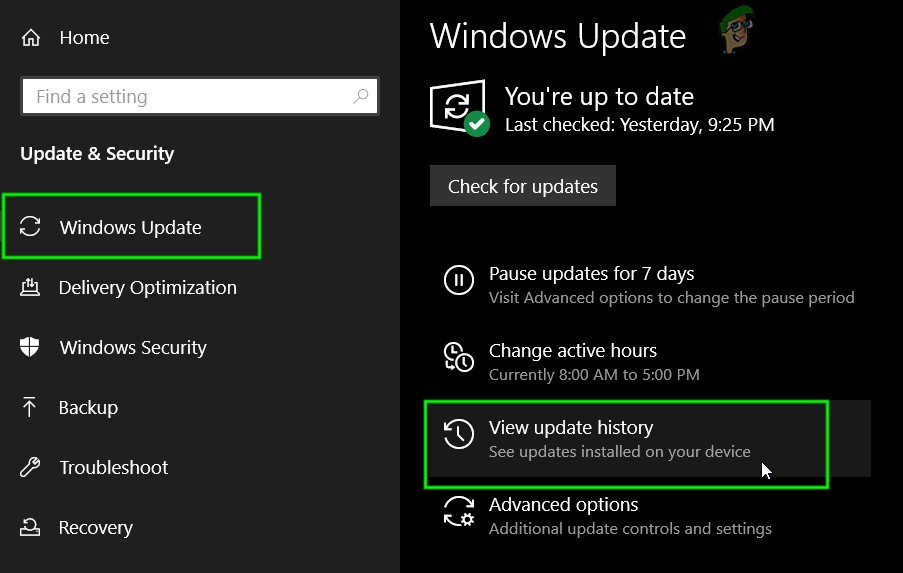Click the Windows Security shield icon
This screenshot has width=903, height=573.
29,347
